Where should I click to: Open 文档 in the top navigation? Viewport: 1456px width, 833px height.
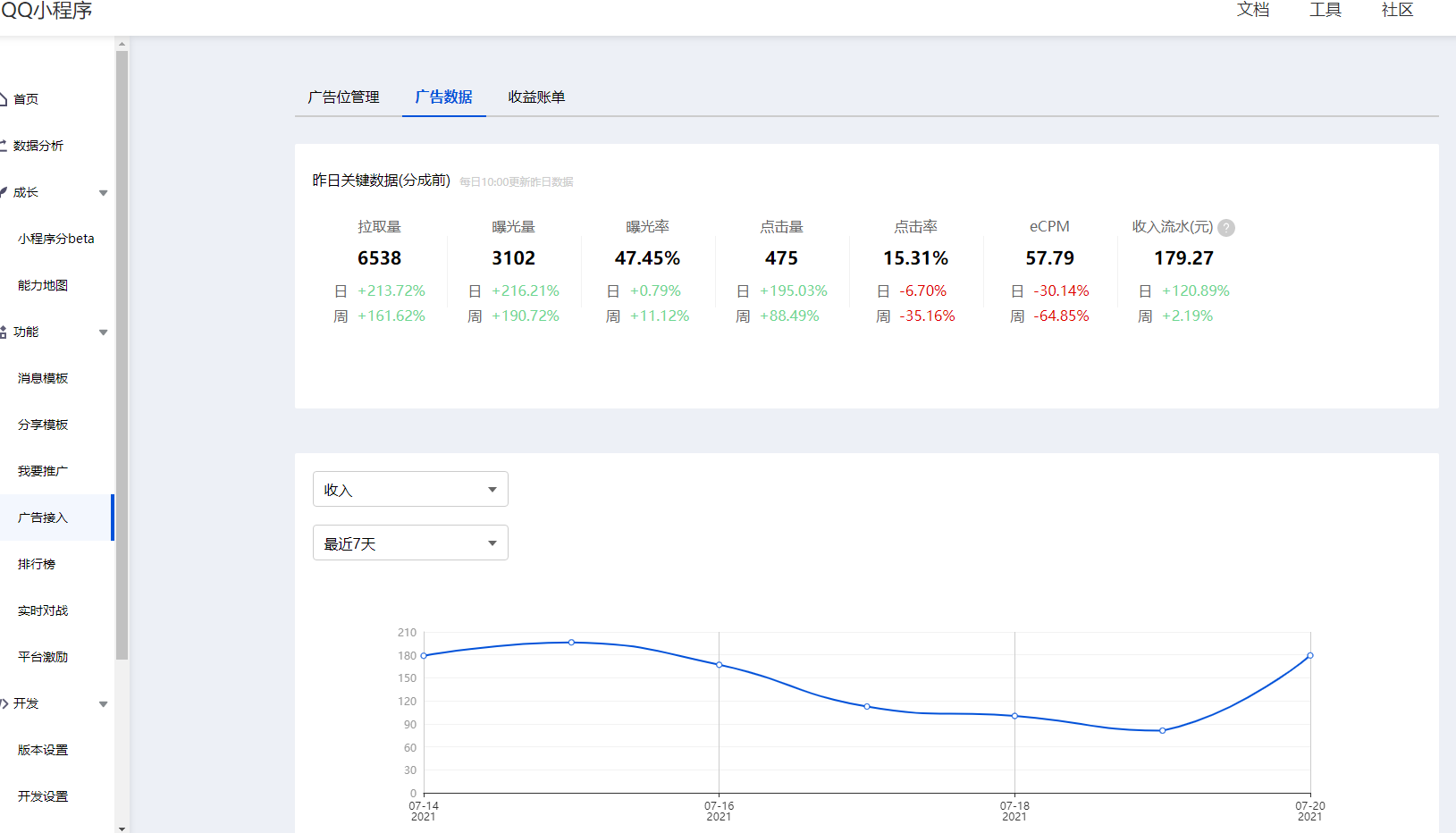click(1253, 10)
